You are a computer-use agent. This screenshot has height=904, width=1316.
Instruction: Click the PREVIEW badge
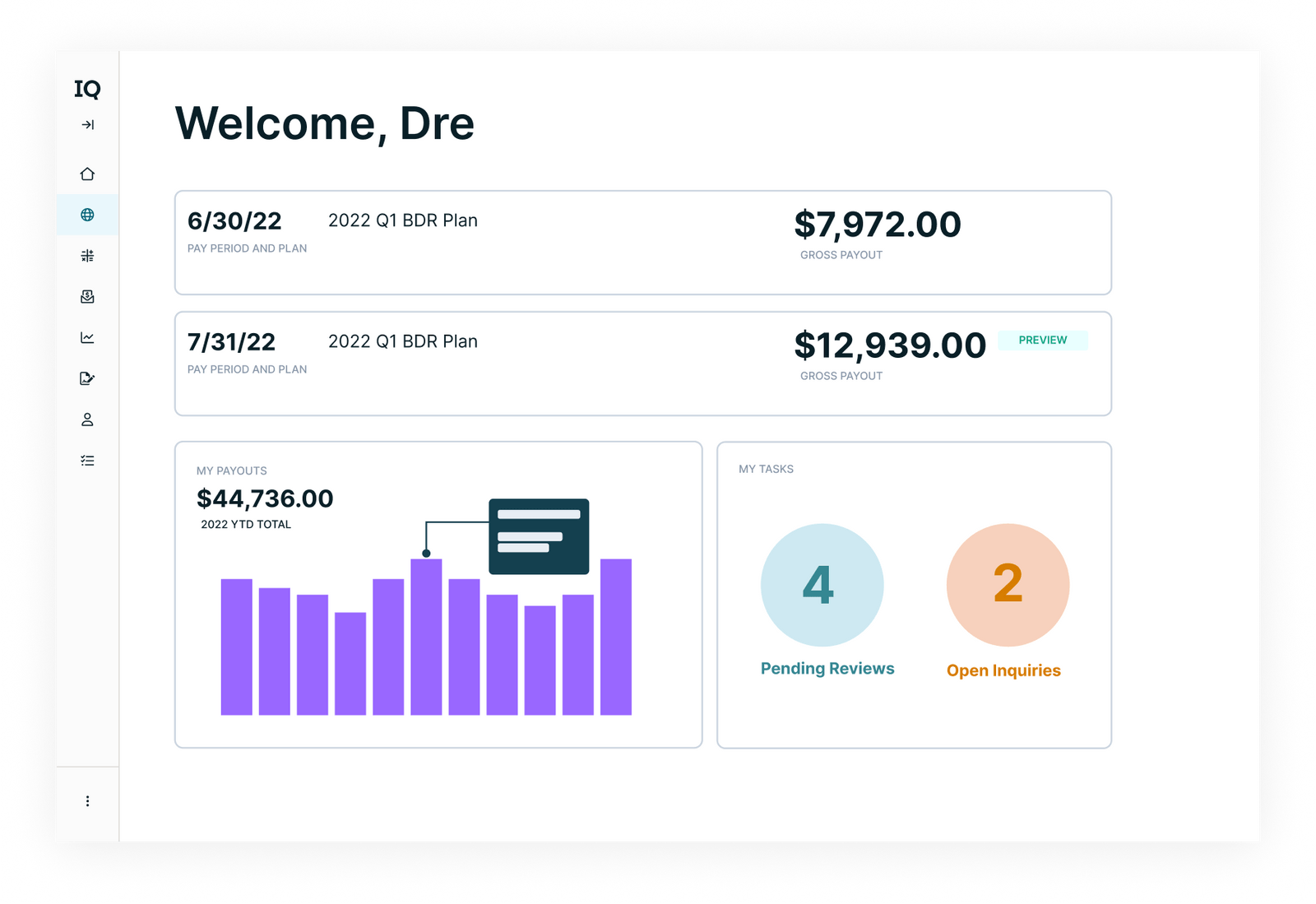tap(1043, 340)
